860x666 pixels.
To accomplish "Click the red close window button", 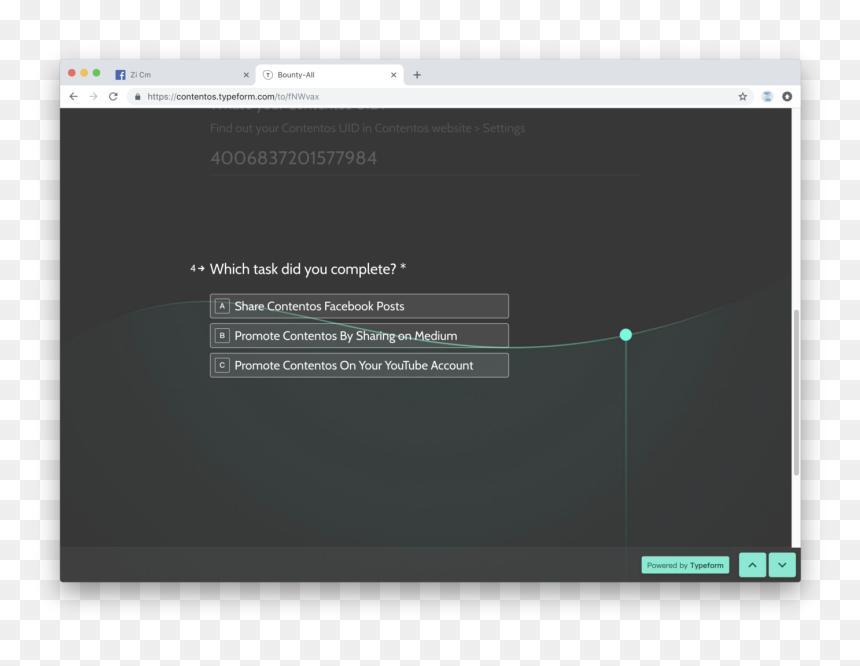I will point(72,73).
